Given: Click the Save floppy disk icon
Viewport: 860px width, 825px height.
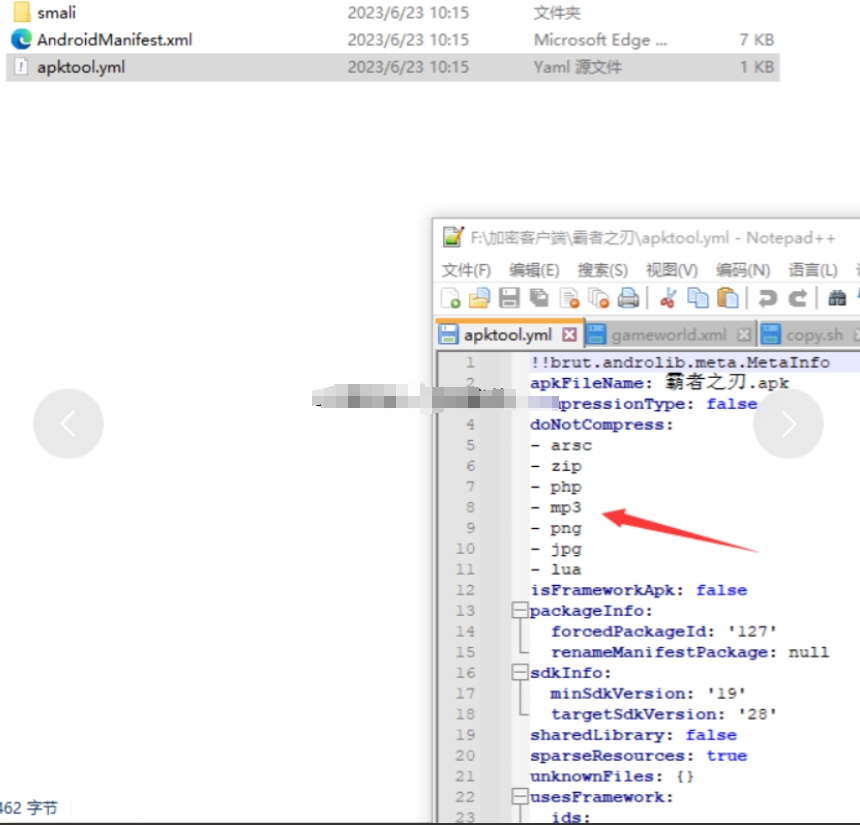Looking at the screenshot, I should tap(509, 298).
